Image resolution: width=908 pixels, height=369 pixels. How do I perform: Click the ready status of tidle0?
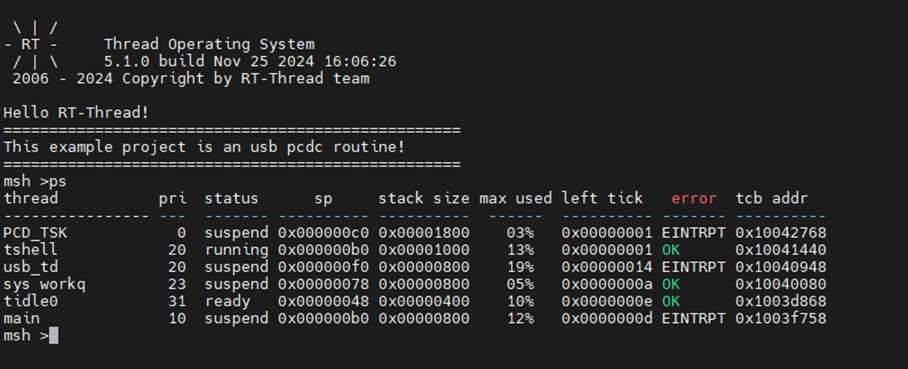[x=227, y=302]
